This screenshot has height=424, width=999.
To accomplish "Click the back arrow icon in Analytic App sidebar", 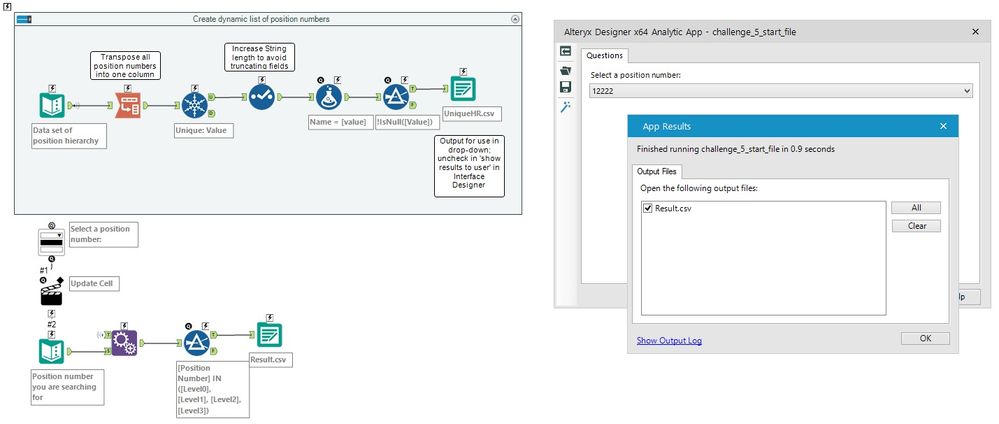I will 565,51.
